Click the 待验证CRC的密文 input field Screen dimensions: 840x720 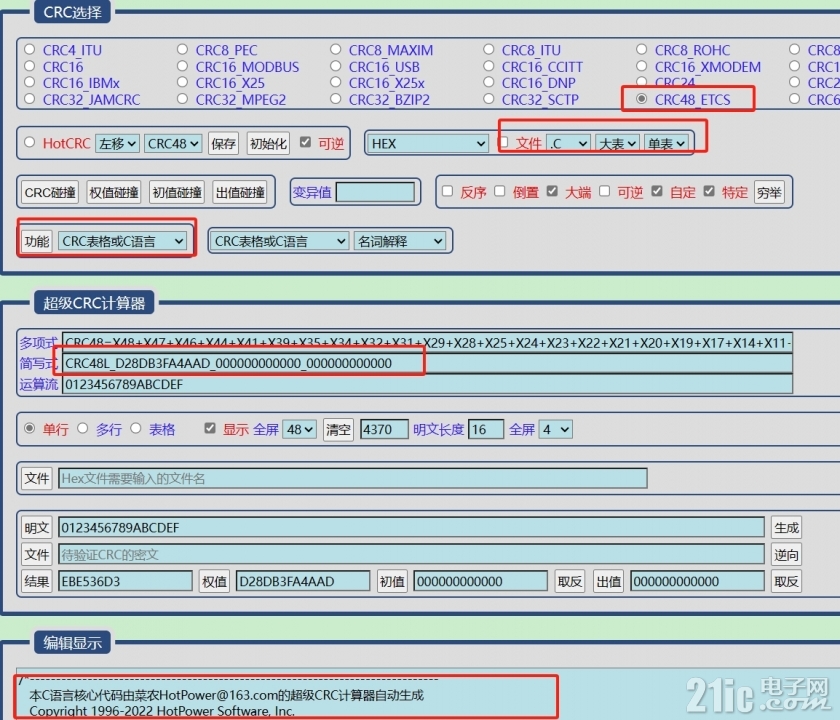click(x=411, y=554)
